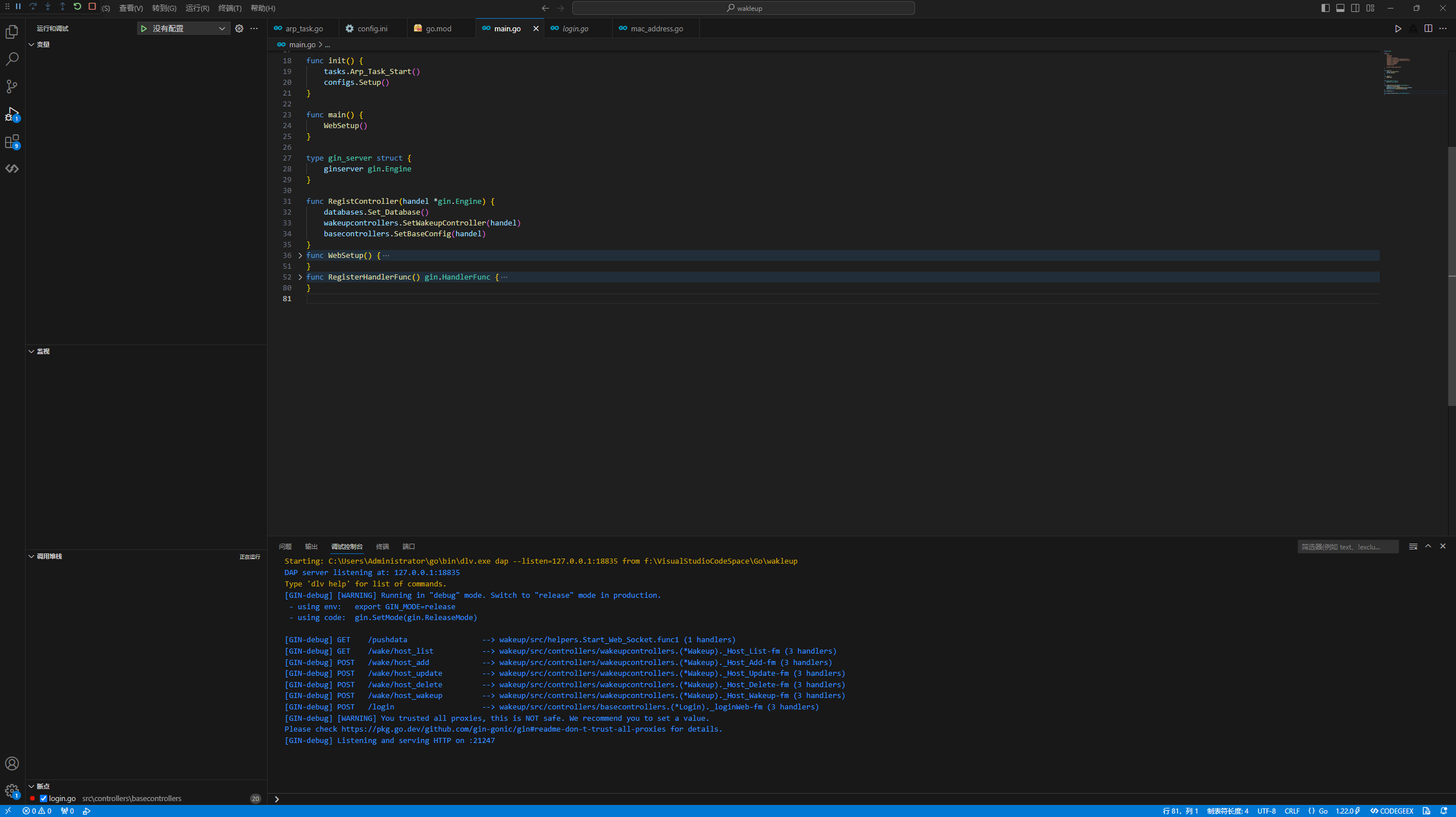Collapse the 断点 breakpoints section
Screen dimensions: 1456x817
point(31,786)
